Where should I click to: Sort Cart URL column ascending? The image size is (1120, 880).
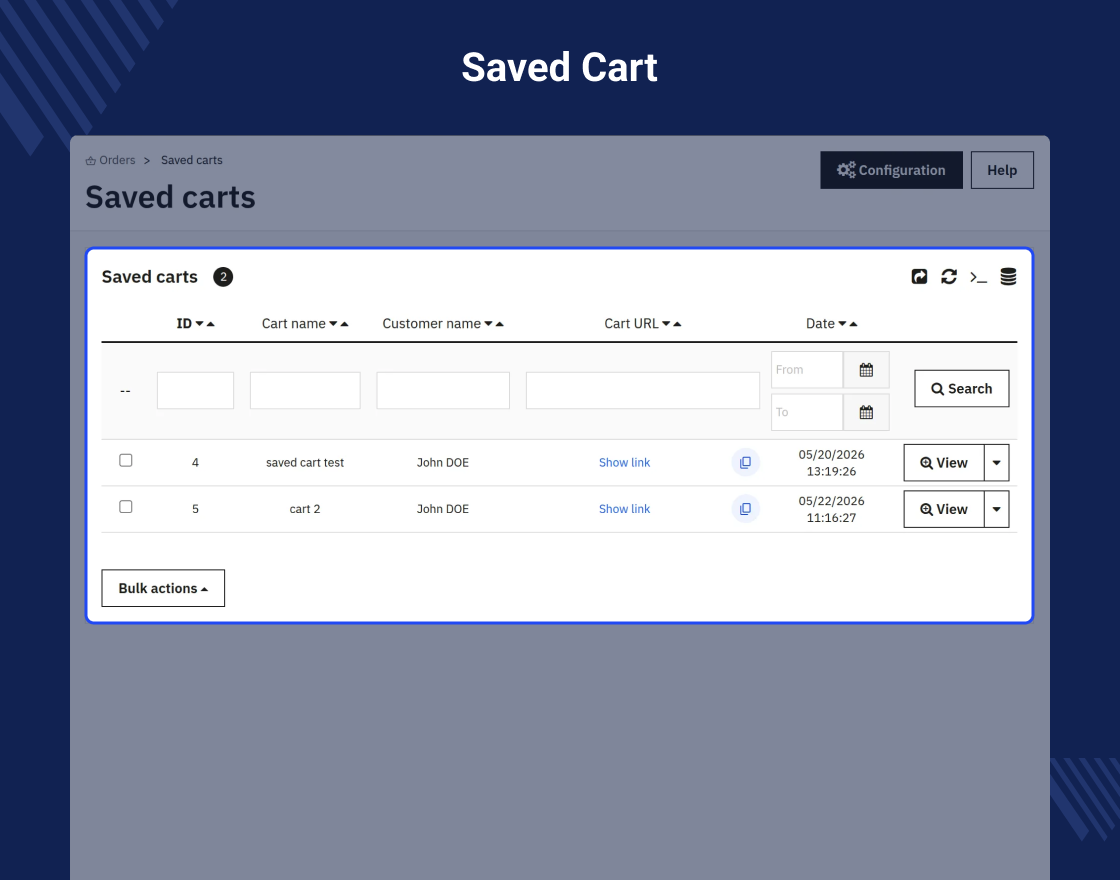tap(677, 324)
